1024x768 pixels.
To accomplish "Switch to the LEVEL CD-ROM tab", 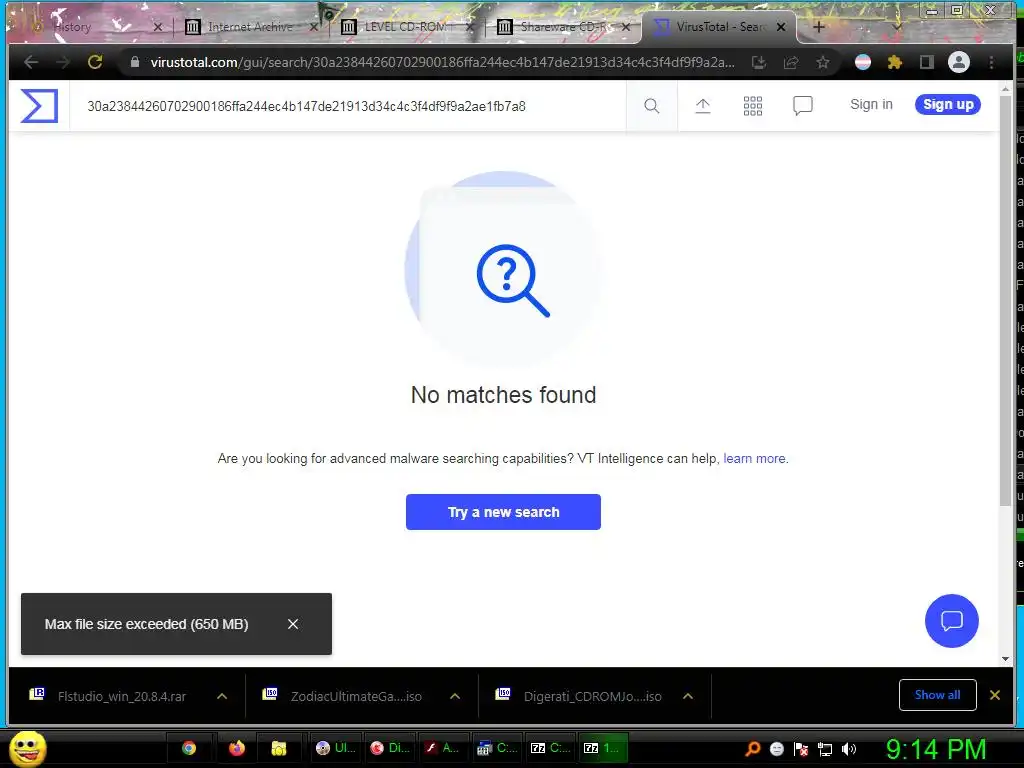I will pyautogui.click(x=404, y=27).
